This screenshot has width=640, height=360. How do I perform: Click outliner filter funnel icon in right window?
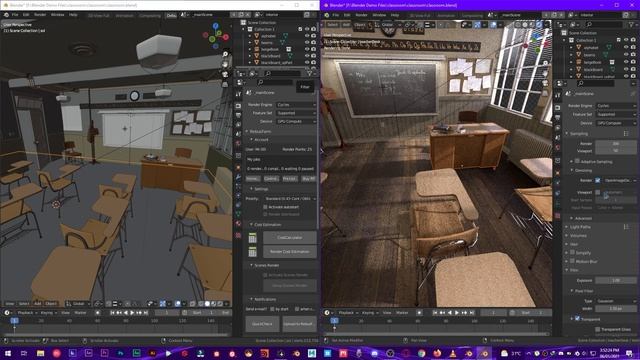point(632,25)
